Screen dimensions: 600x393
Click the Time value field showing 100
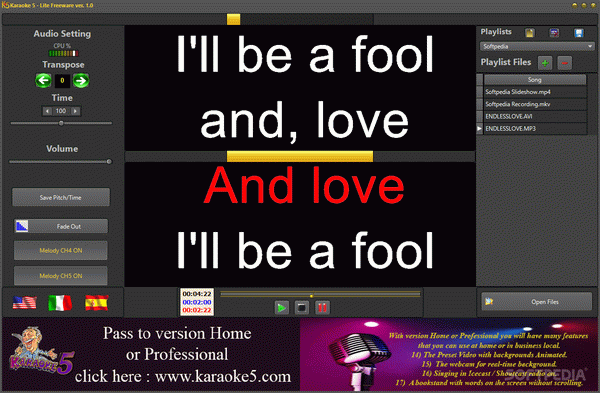pos(61,111)
